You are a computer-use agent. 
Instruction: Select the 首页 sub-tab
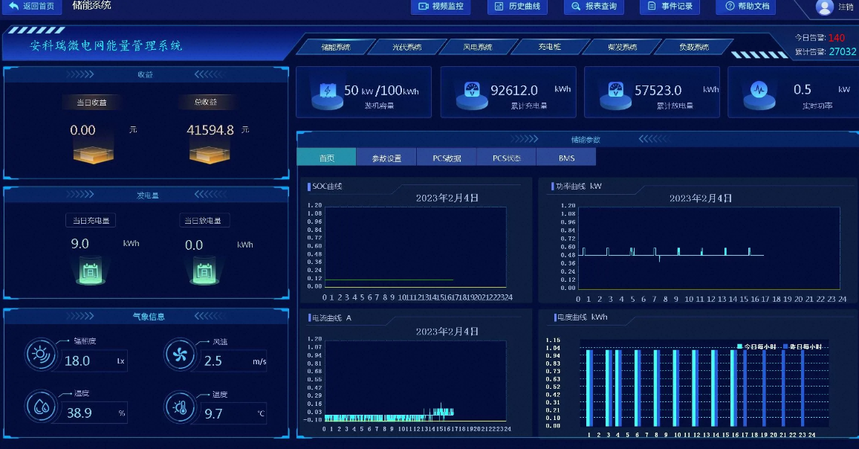coord(327,157)
